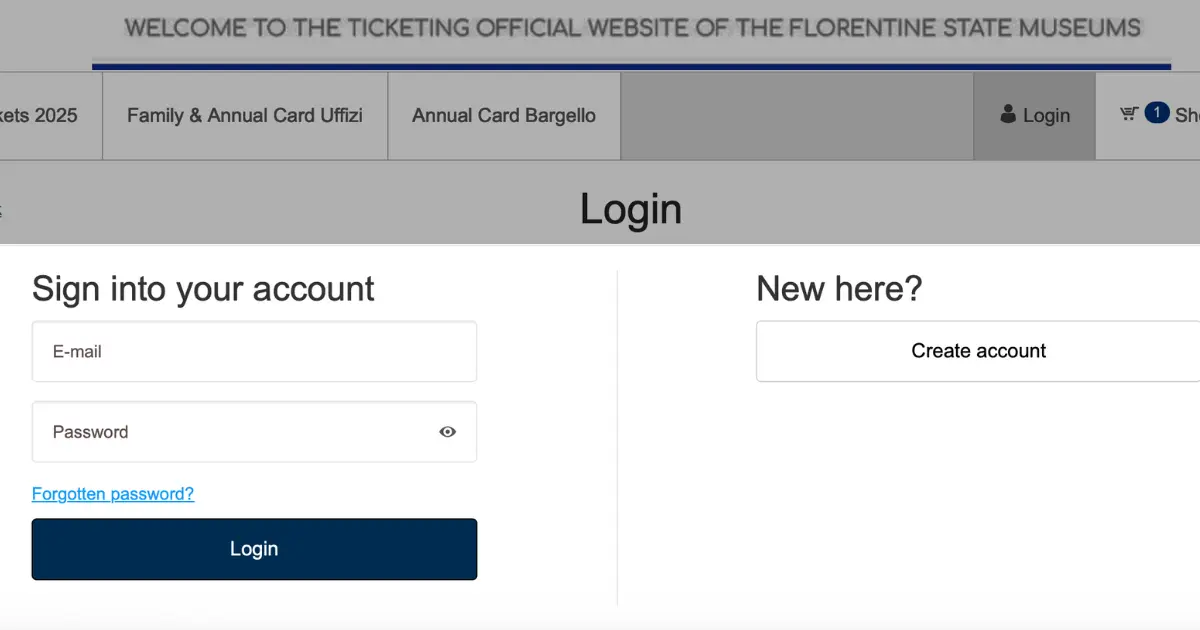Open the Annual Card Bargello tab
The height and width of the screenshot is (630, 1200).
click(x=504, y=116)
